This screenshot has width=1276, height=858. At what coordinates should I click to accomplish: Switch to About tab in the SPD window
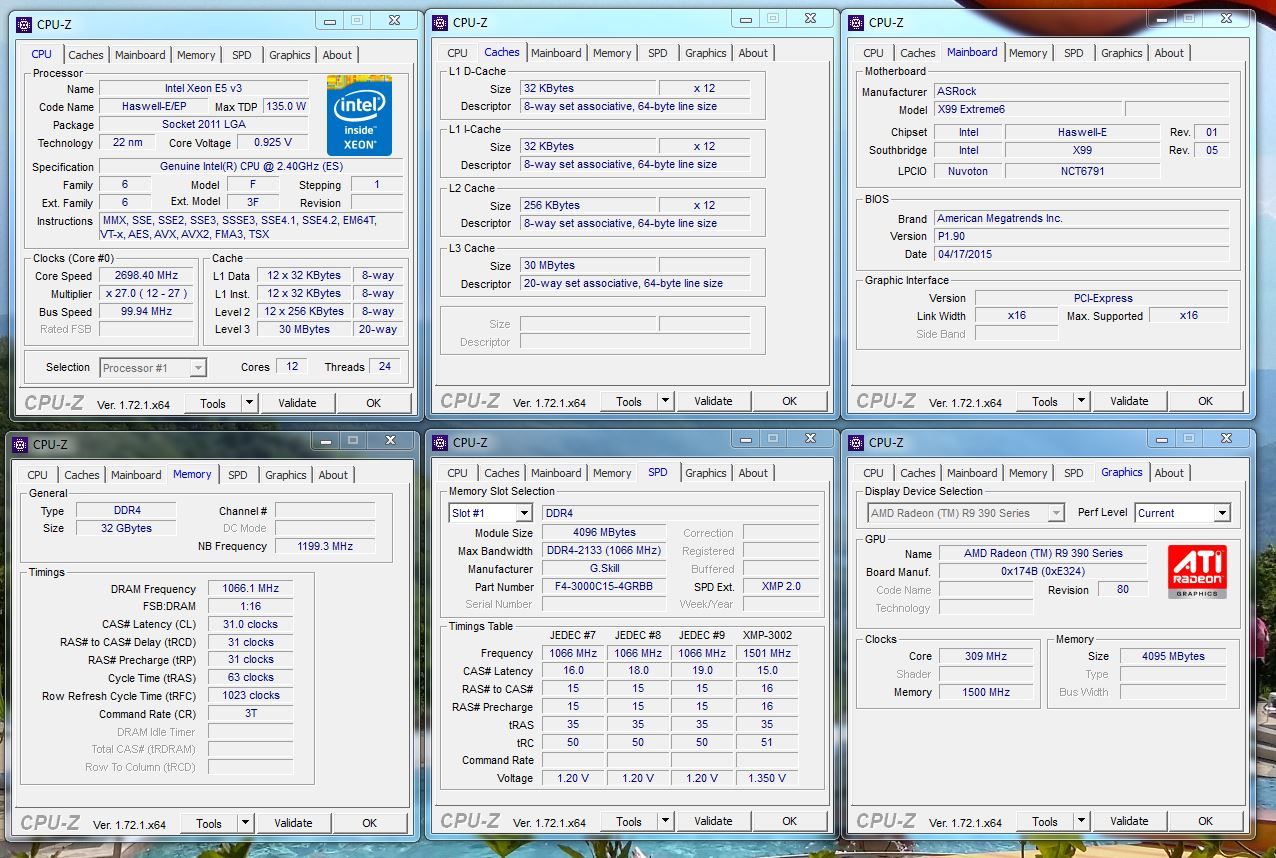point(753,473)
